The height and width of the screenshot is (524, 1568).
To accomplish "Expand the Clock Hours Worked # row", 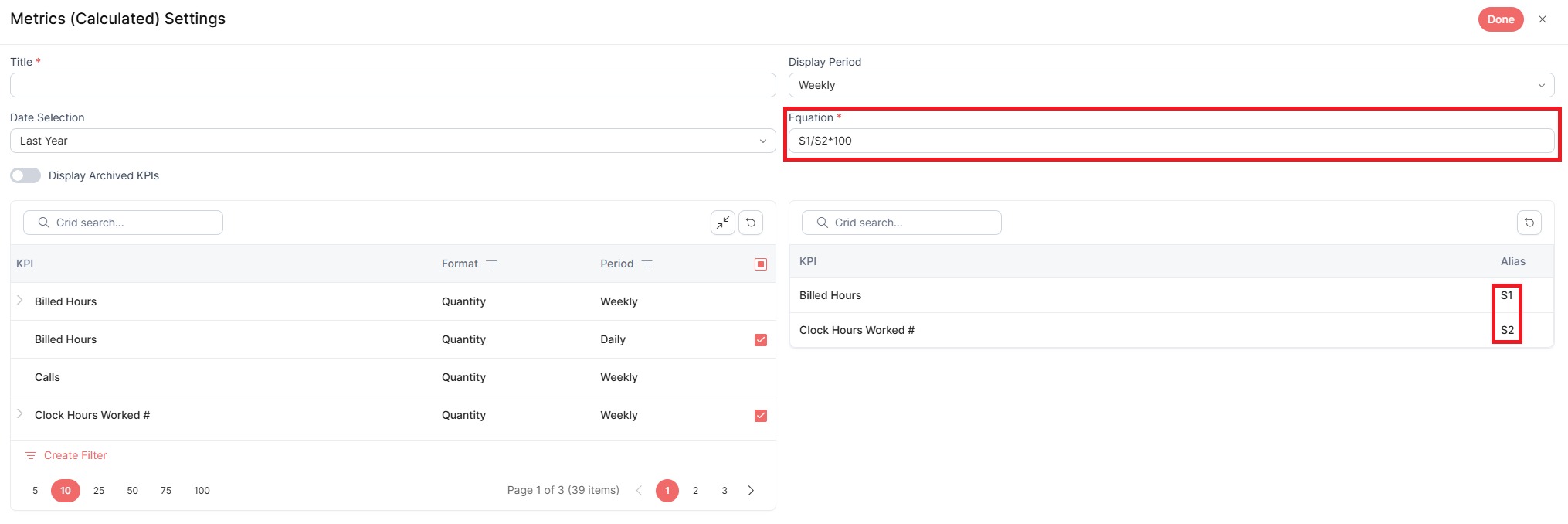I will pyautogui.click(x=20, y=413).
